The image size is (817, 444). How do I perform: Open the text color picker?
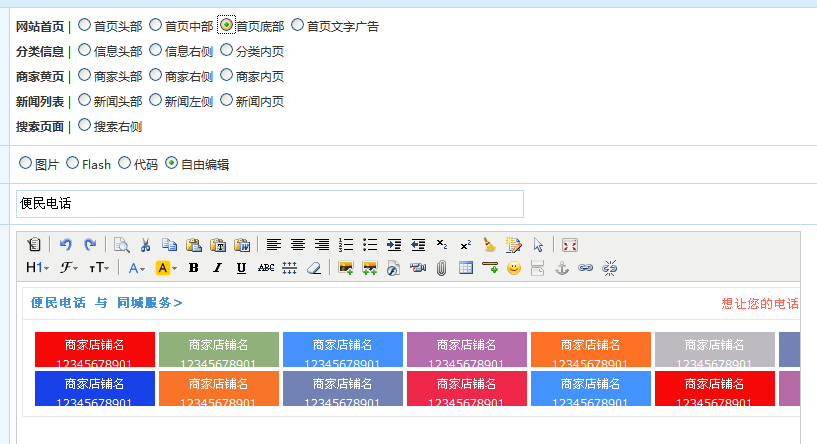[137, 268]
